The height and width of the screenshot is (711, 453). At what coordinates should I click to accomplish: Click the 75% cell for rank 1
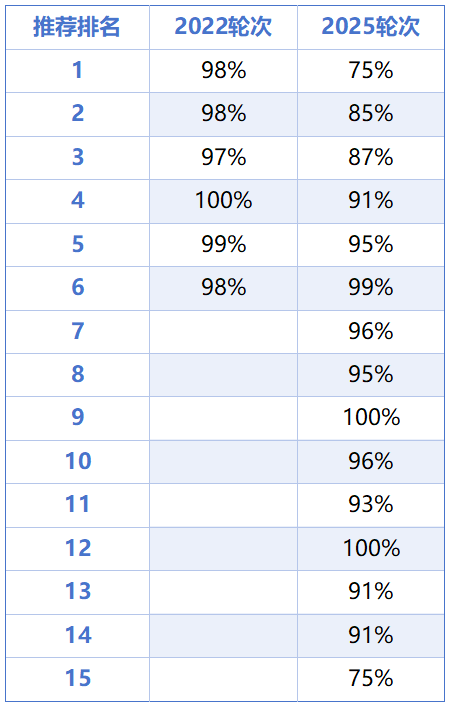[371, 71]
